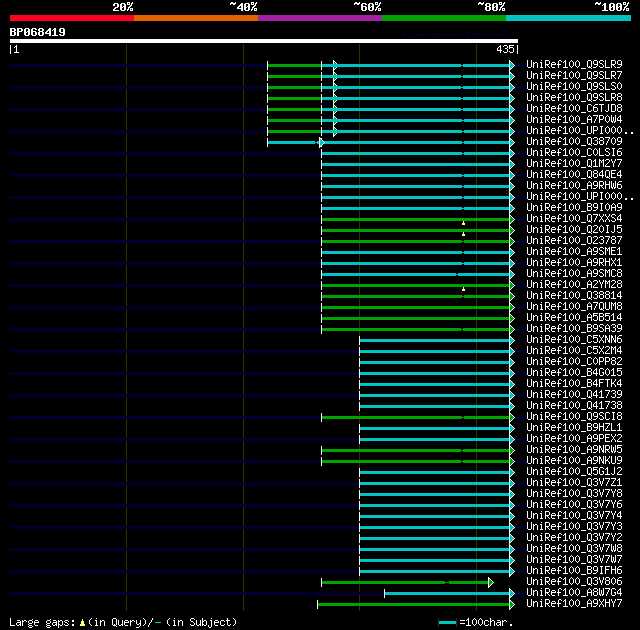Click the green ~80% legend segment
The image size is (640, 630).
tap(444, 18)
